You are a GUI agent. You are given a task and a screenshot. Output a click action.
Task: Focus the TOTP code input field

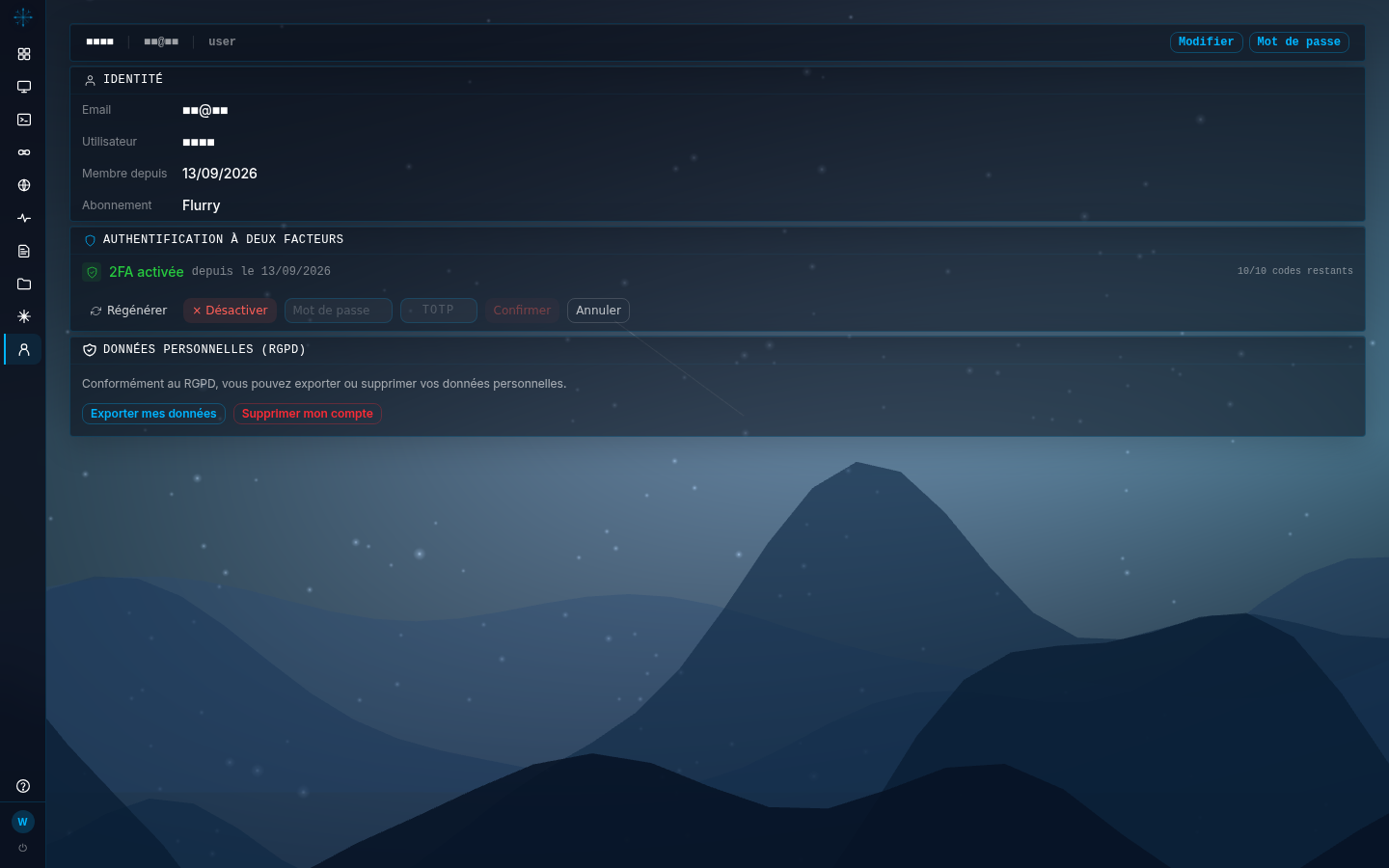(439, 311)
